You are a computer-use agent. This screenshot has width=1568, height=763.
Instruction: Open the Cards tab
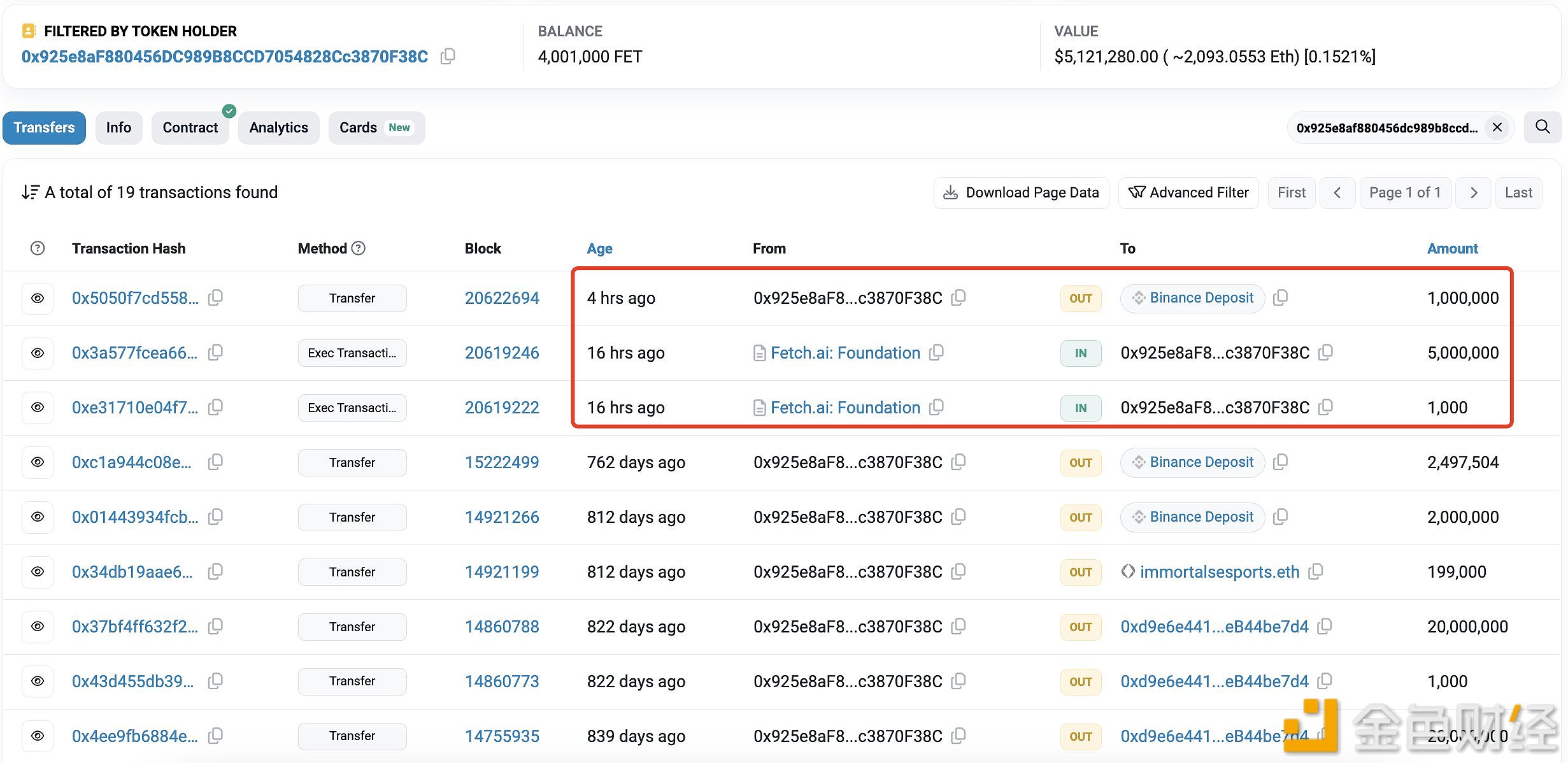coord(376,127)
